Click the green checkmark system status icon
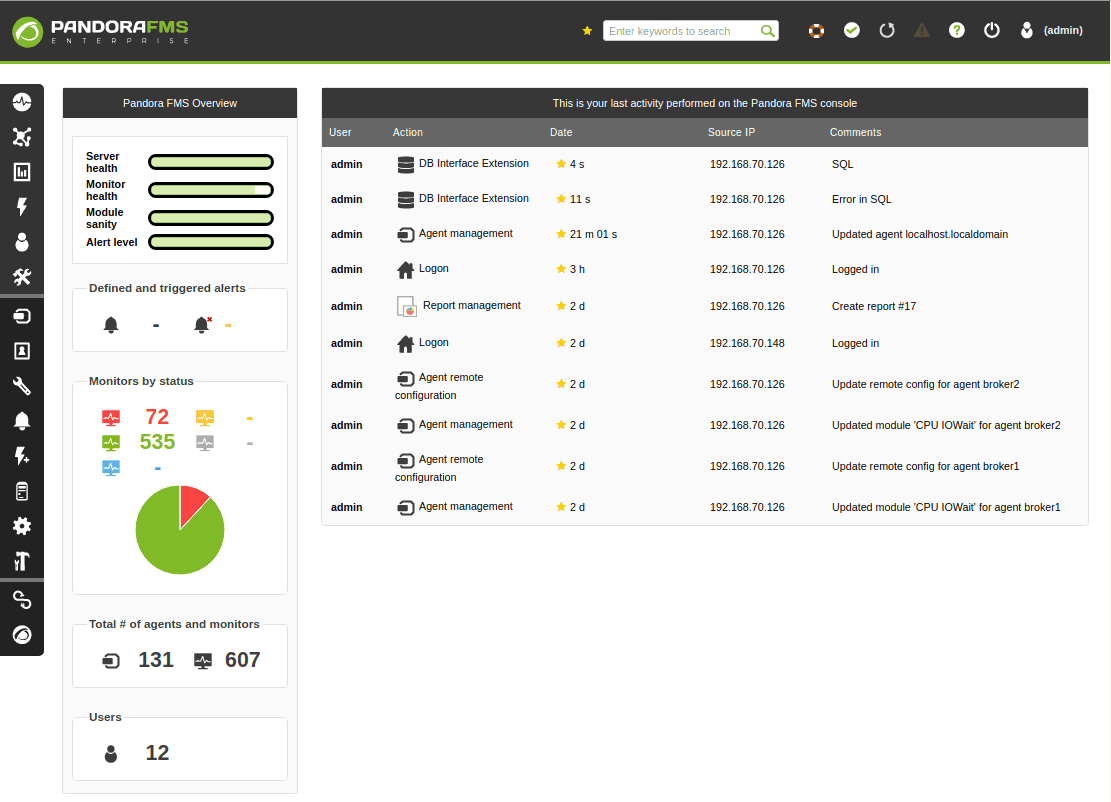 [852, 30]
